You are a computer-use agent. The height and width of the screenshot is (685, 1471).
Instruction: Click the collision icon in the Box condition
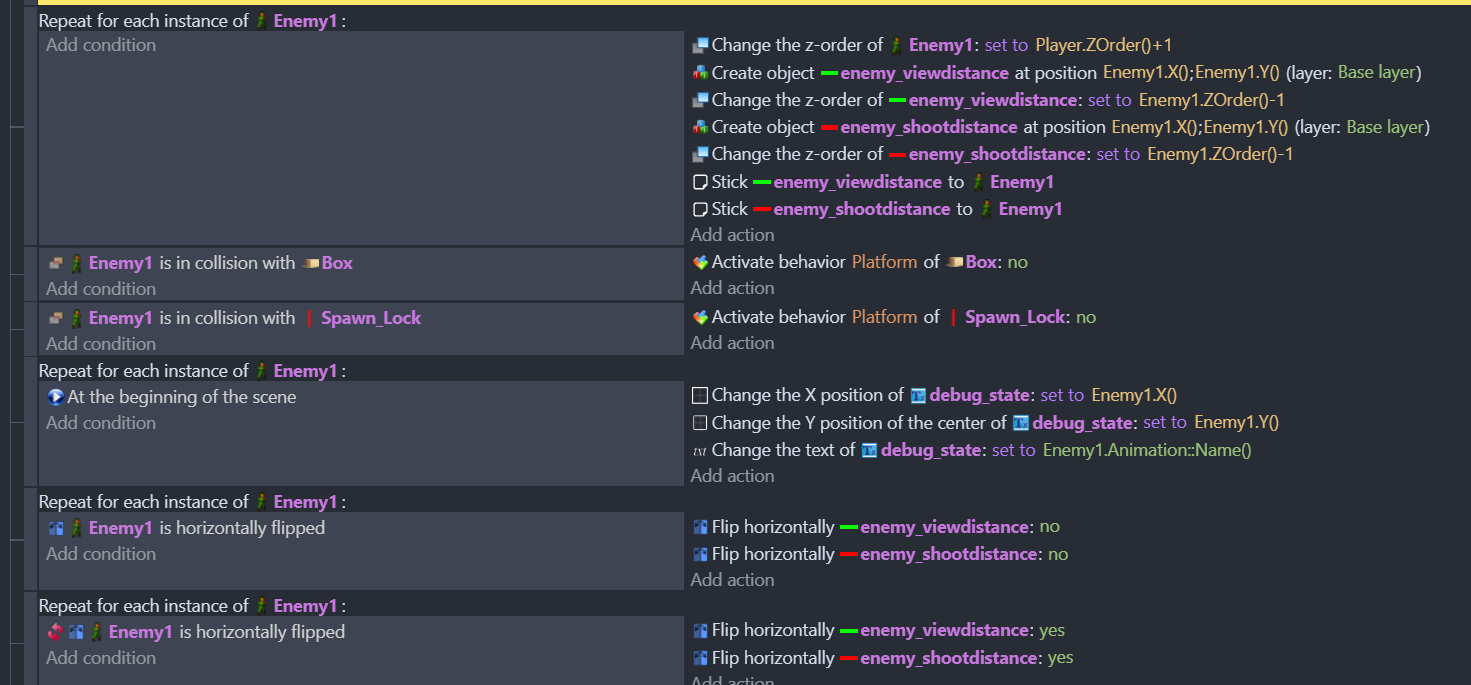(x=57, y=262)
